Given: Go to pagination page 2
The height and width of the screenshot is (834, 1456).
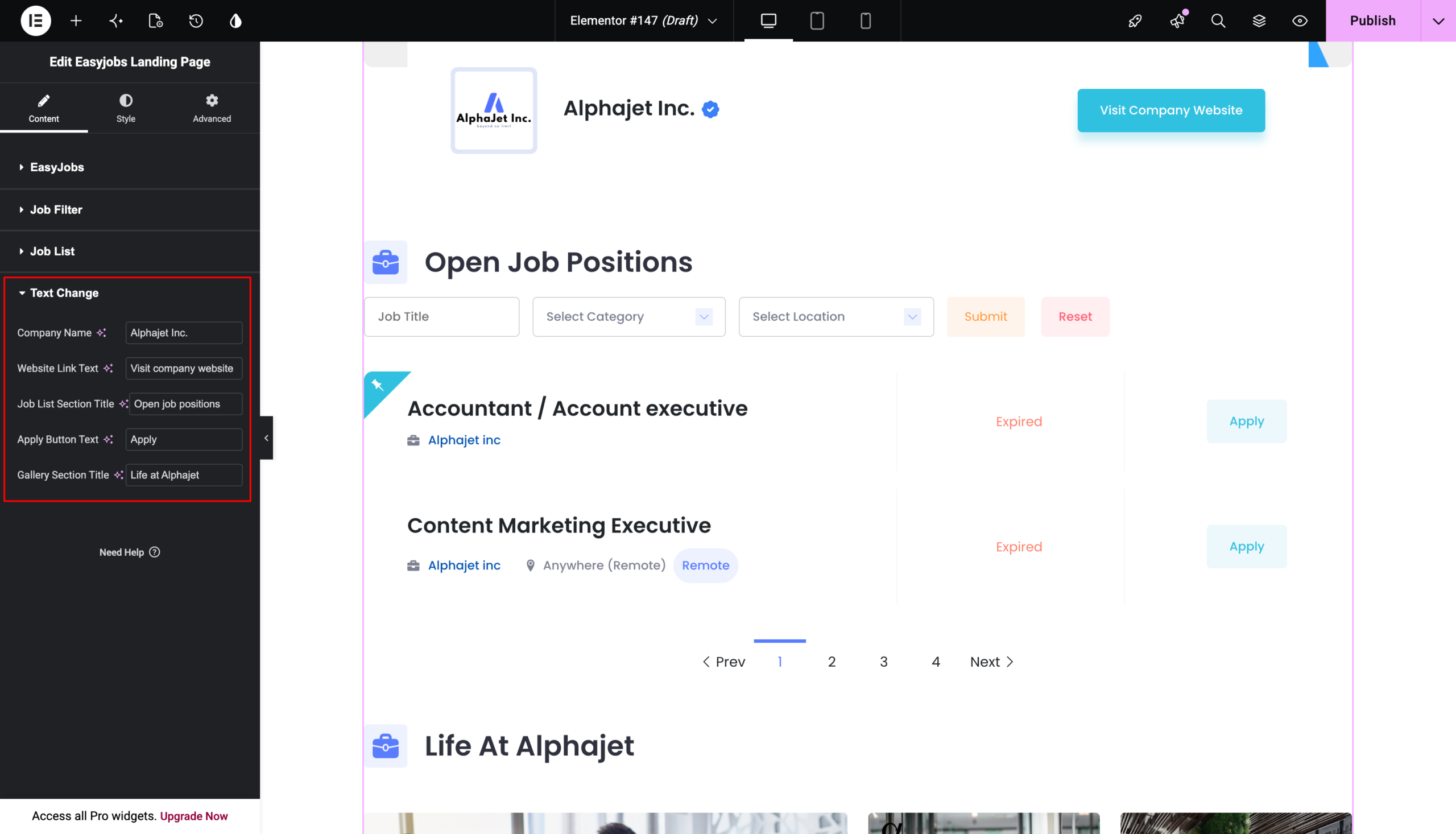Looking at the screenshot, I should pos(832,662).
